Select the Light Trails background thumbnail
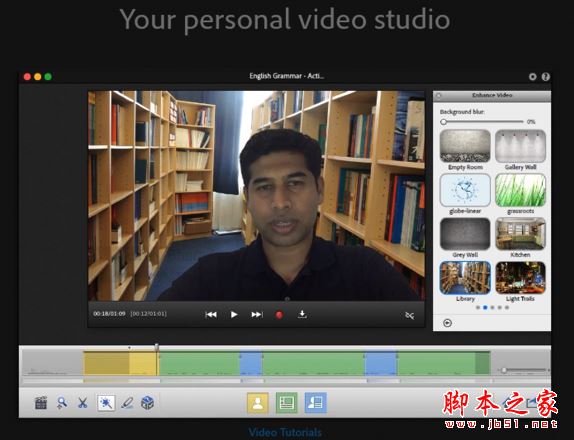This screenshot has width=574, height=440. click(x=520, y=278)
